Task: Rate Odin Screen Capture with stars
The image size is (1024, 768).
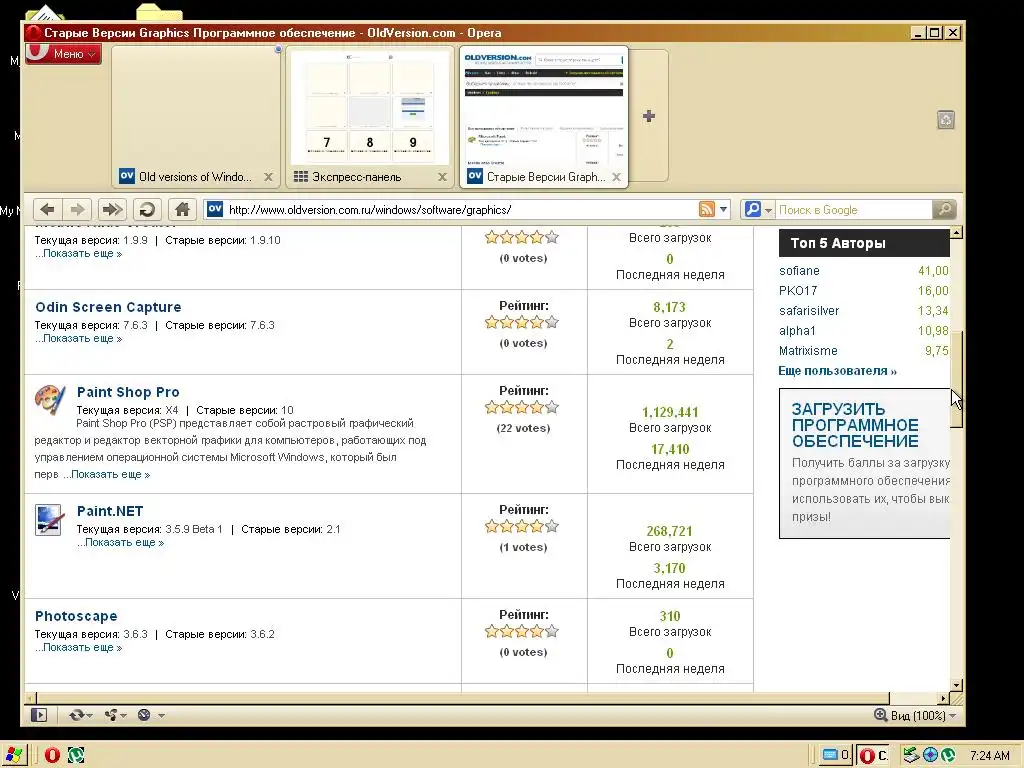Action: [522, 322]
